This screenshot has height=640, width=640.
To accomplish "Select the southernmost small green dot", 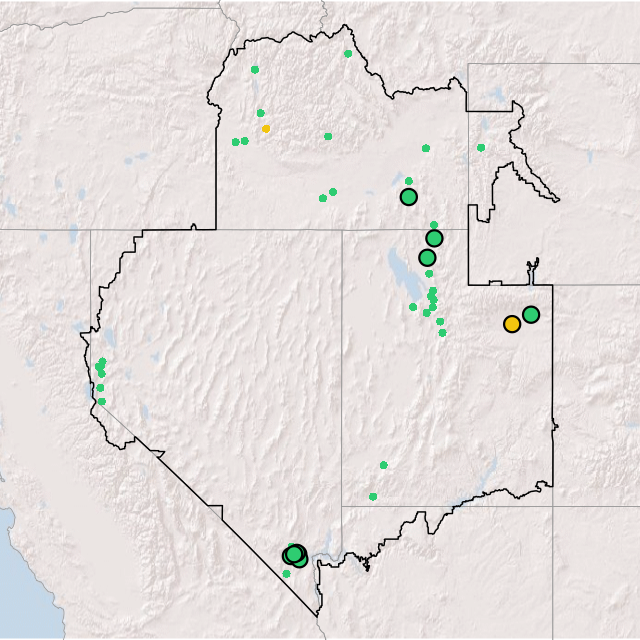I will (286, 574).
